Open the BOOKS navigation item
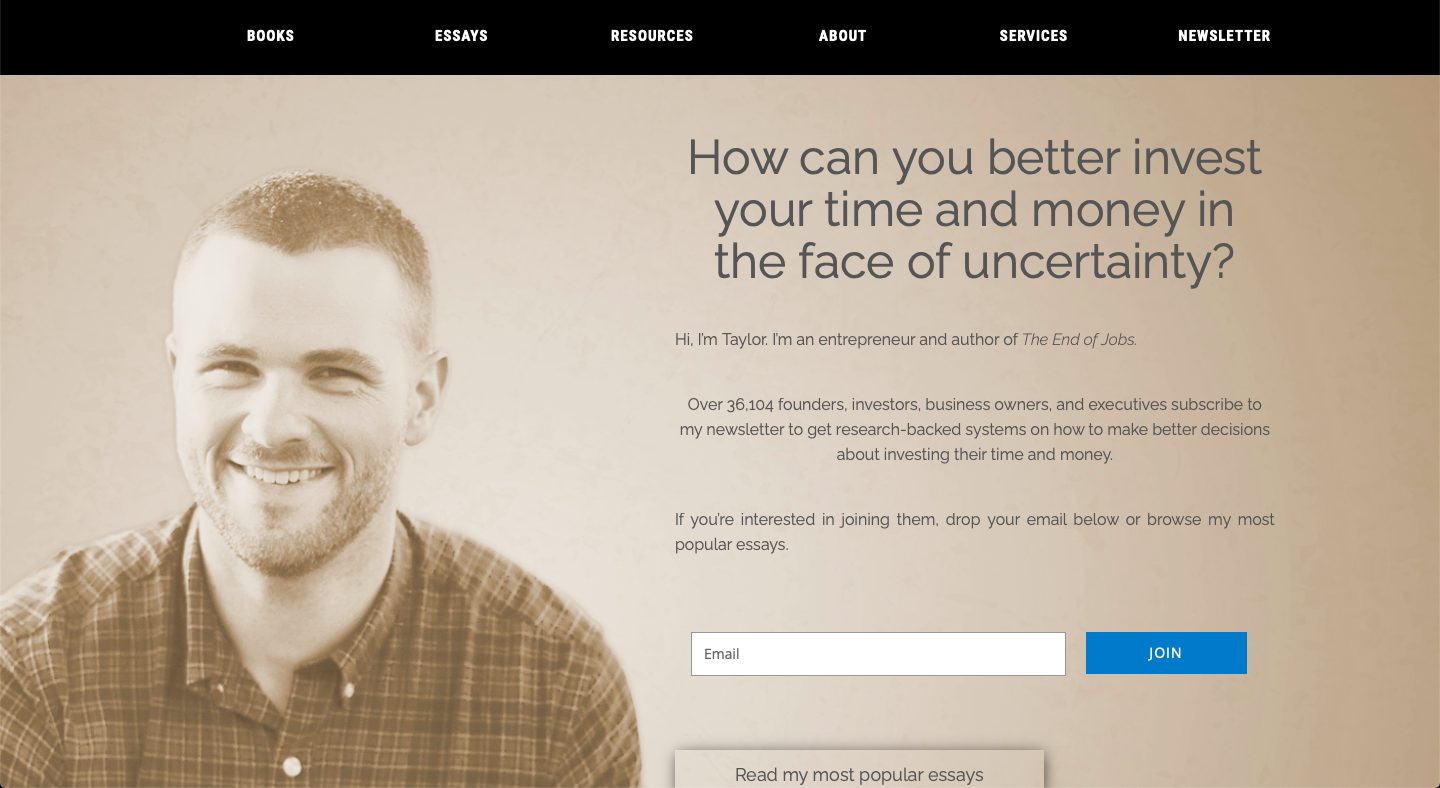The width and height of the screenshot is (1440, 788). [270, 36]
